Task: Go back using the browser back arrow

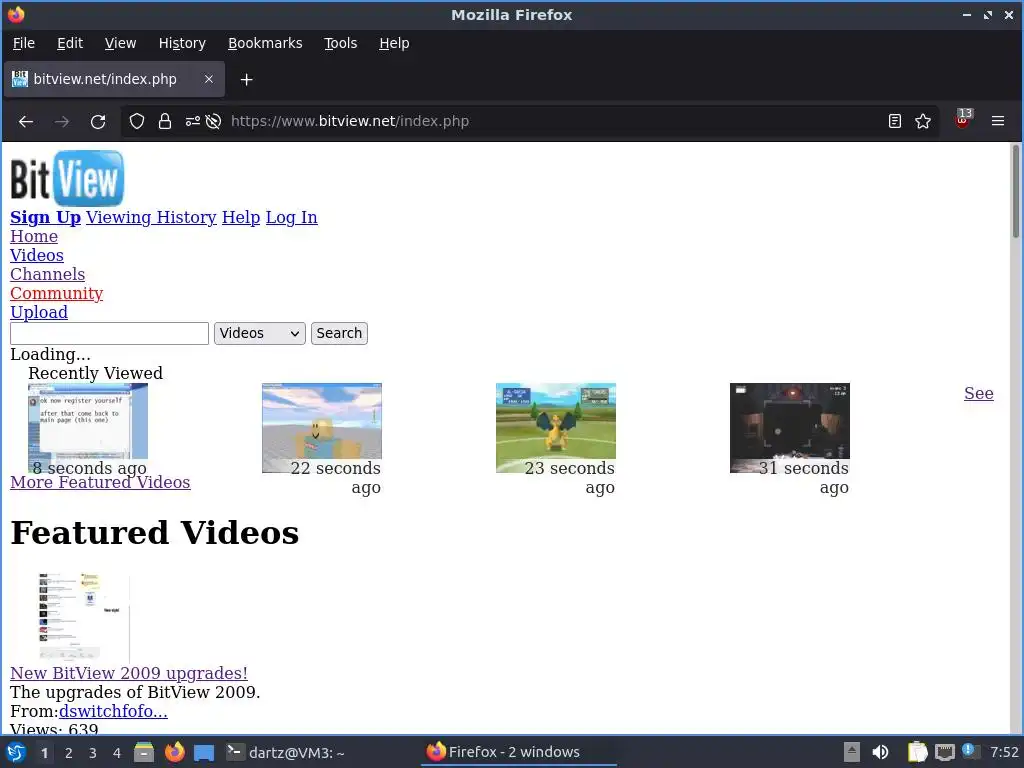Action: (26, 121)
